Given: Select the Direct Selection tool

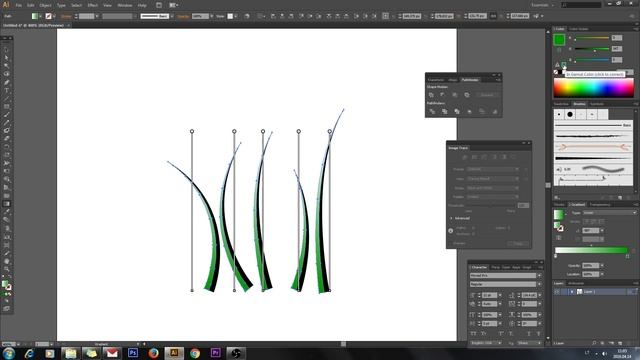Looking at the screenshot, I should pos(7,58).
